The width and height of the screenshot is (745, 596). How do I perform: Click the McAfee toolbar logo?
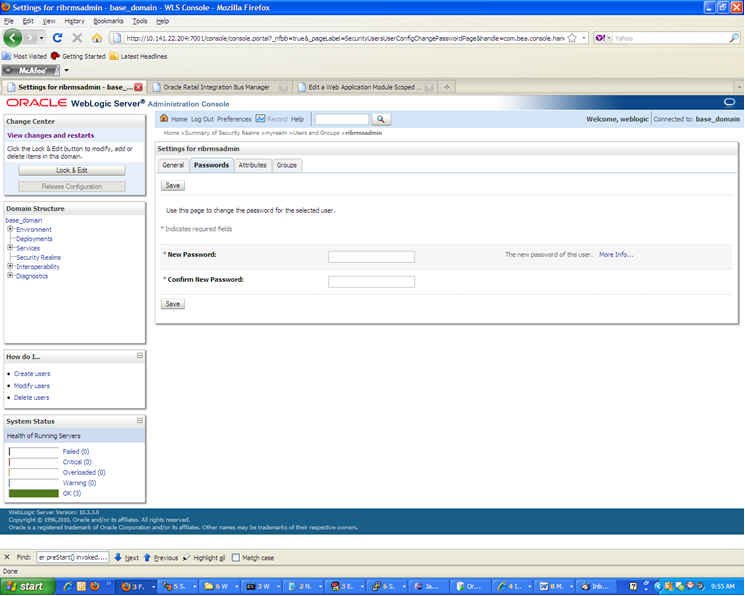(31, 70)
